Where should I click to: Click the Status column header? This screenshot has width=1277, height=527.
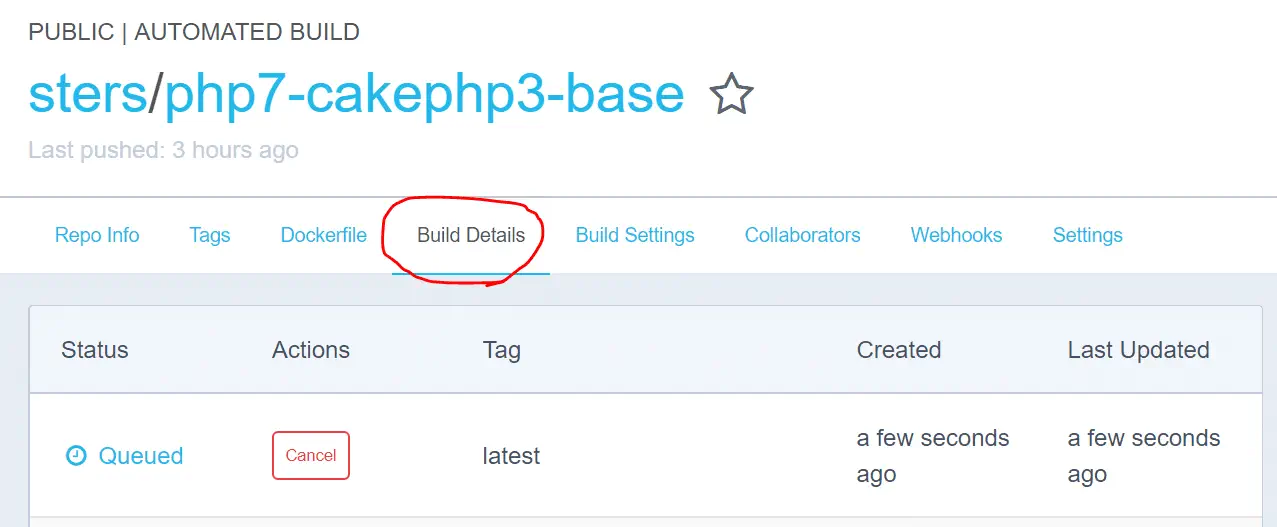(x=95, y=350)
